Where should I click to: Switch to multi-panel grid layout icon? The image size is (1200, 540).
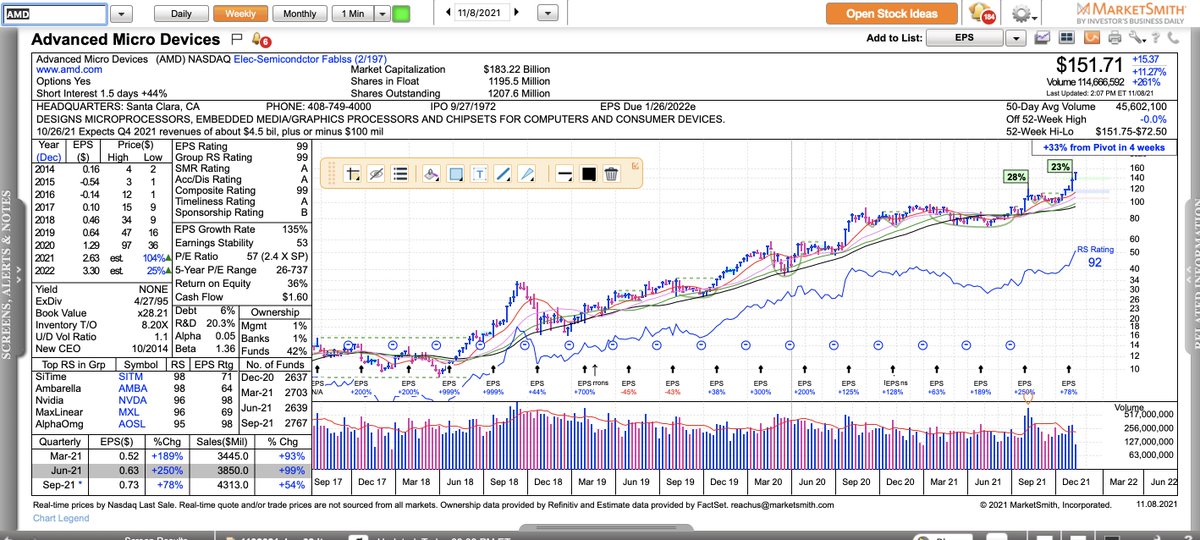[x=1066, y=39]
